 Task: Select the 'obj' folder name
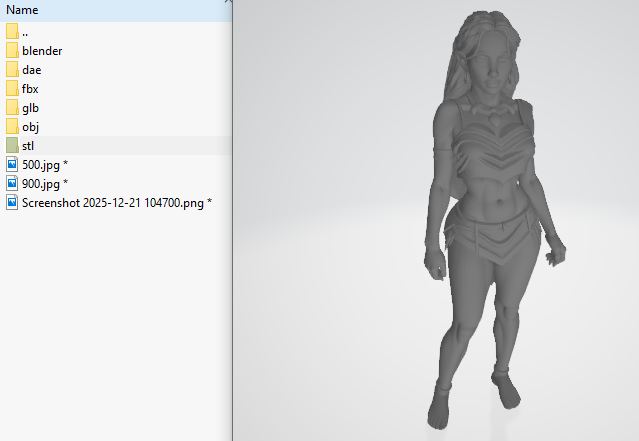(x=31, y=127)
